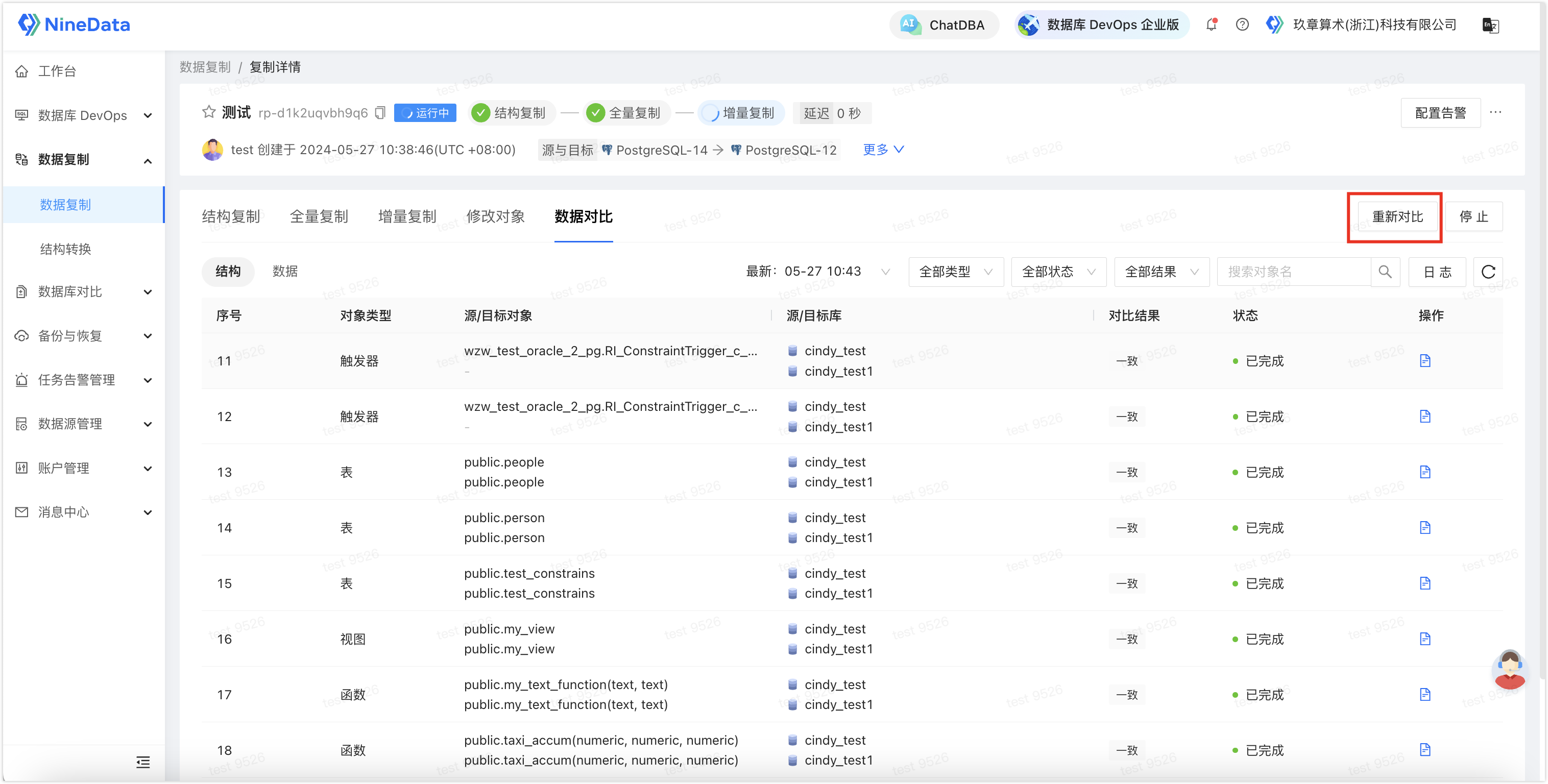Open 玖章算术(浙江)科技有限公司 account menu
The width and height of the screenshot is (1548, 784).
tap(1362, 24)
